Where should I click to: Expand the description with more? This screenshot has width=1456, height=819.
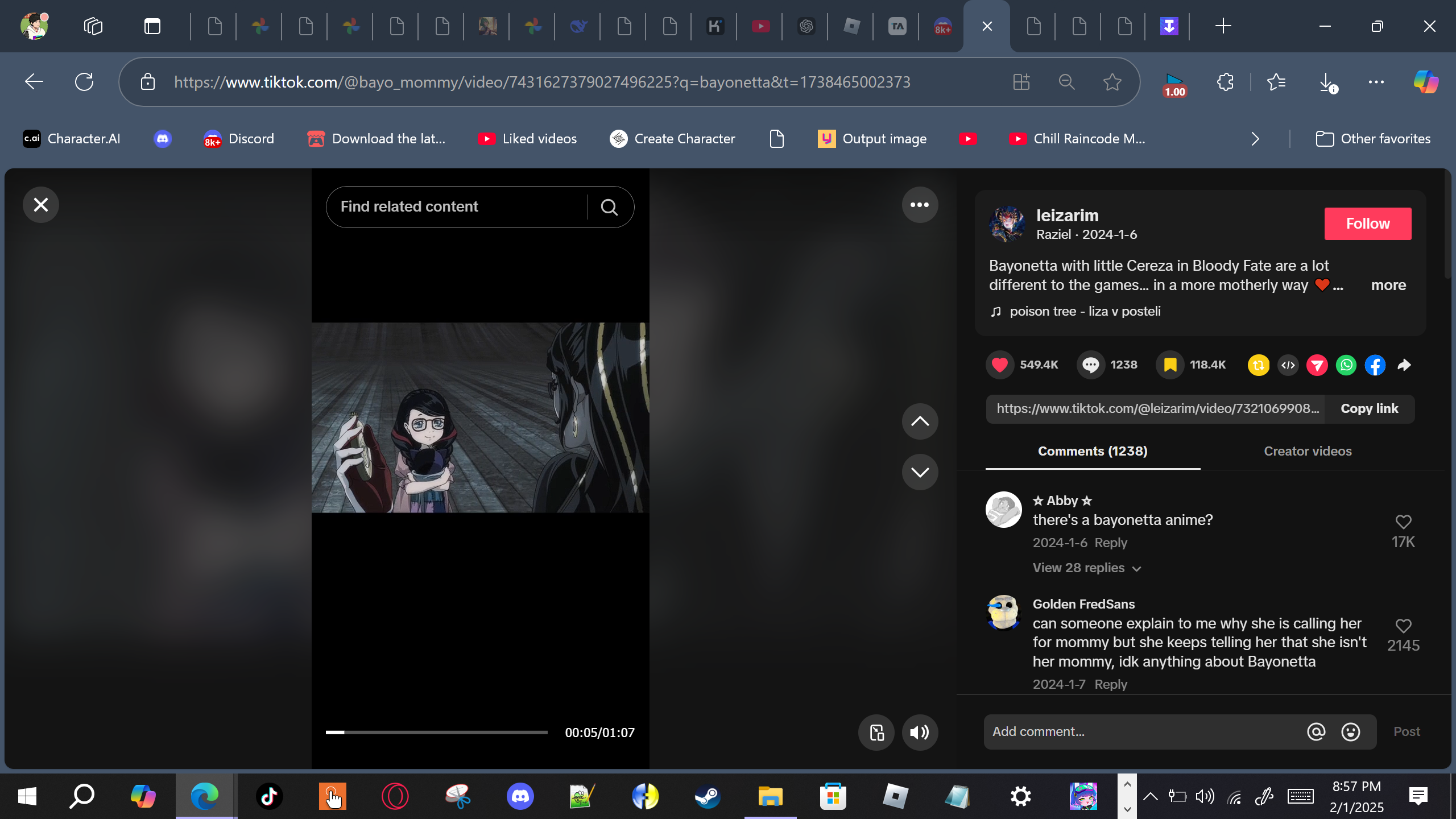click(1388, 286)
